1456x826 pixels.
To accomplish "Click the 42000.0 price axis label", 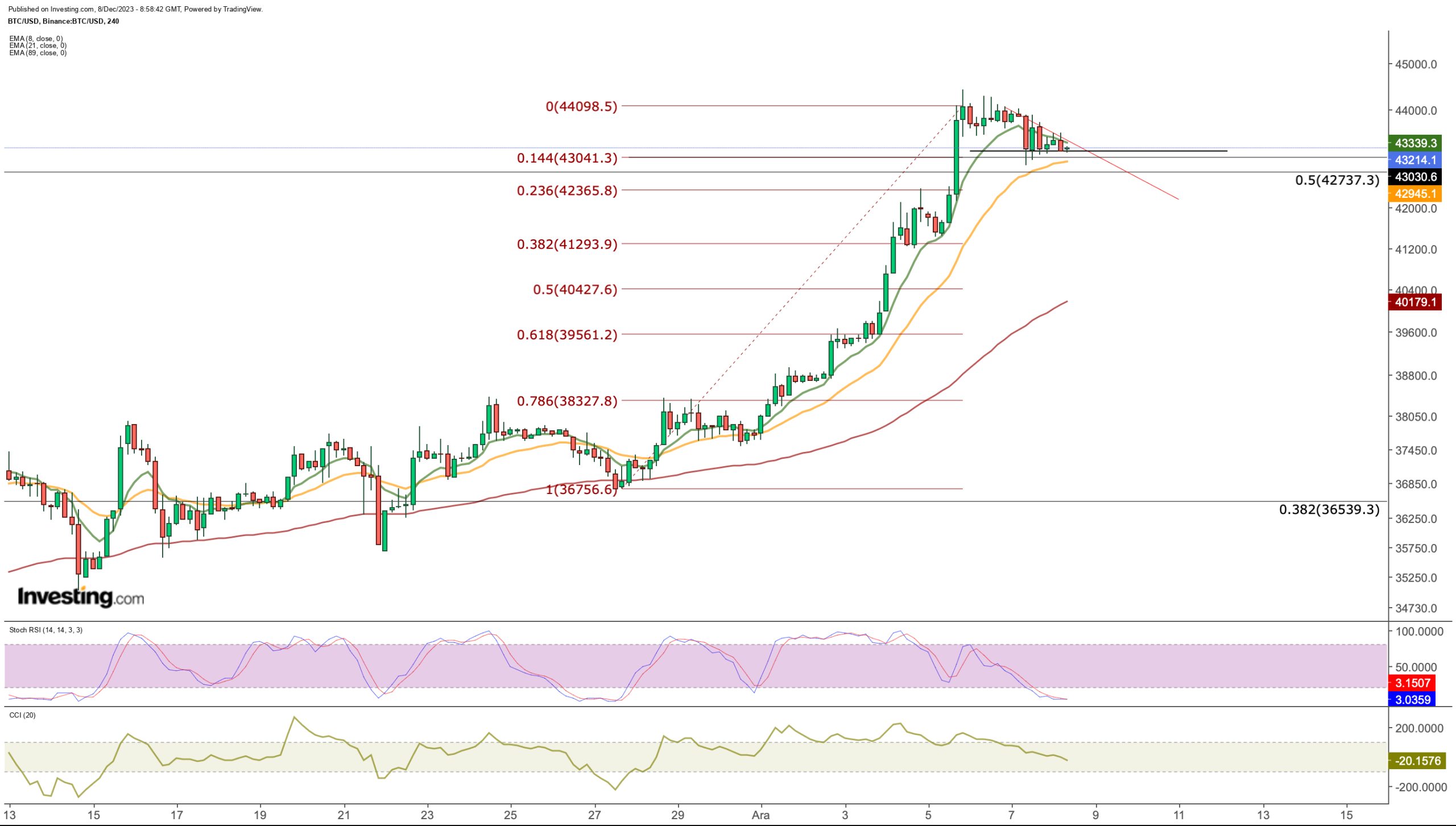I will [x=1416, y=209].
